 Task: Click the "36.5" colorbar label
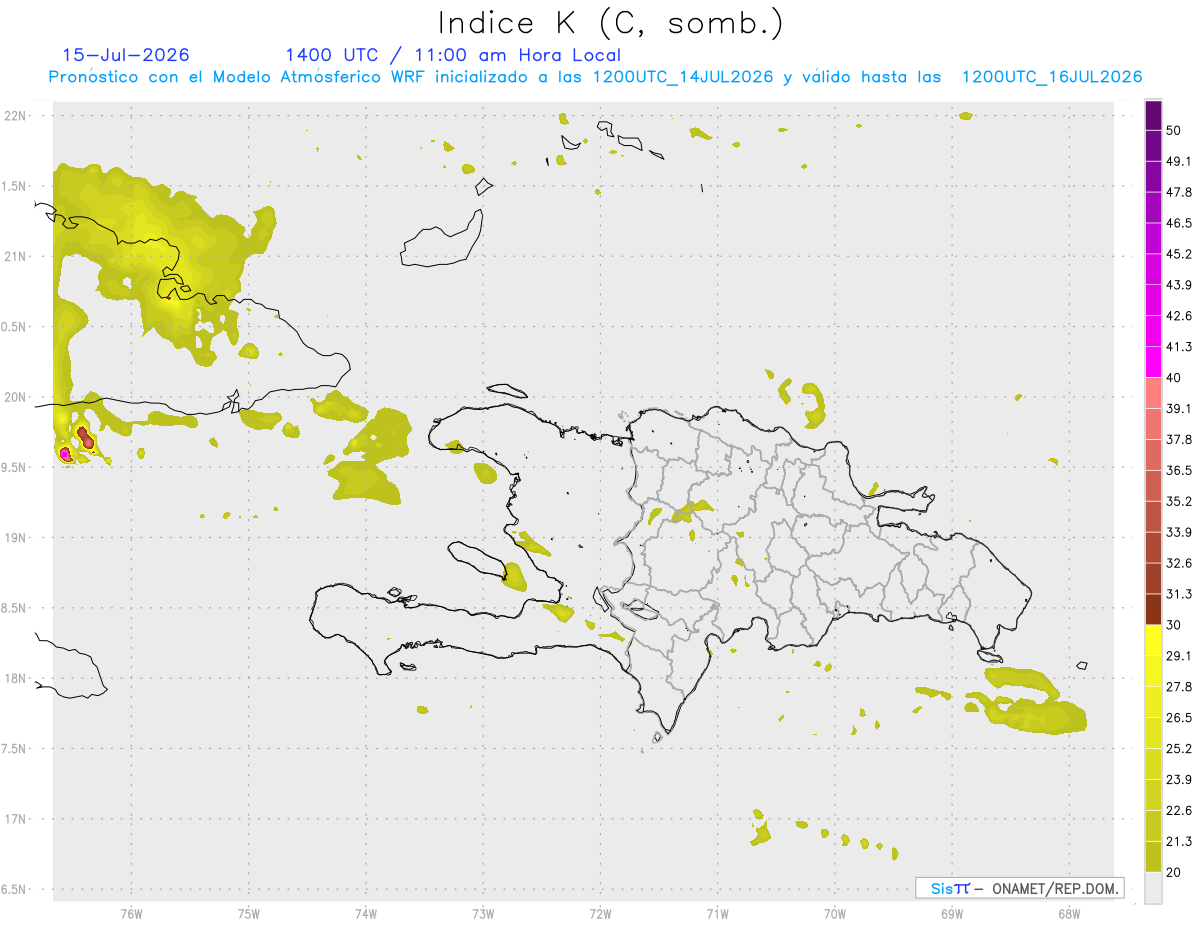pyautogui.click(x=1179, y=470)
